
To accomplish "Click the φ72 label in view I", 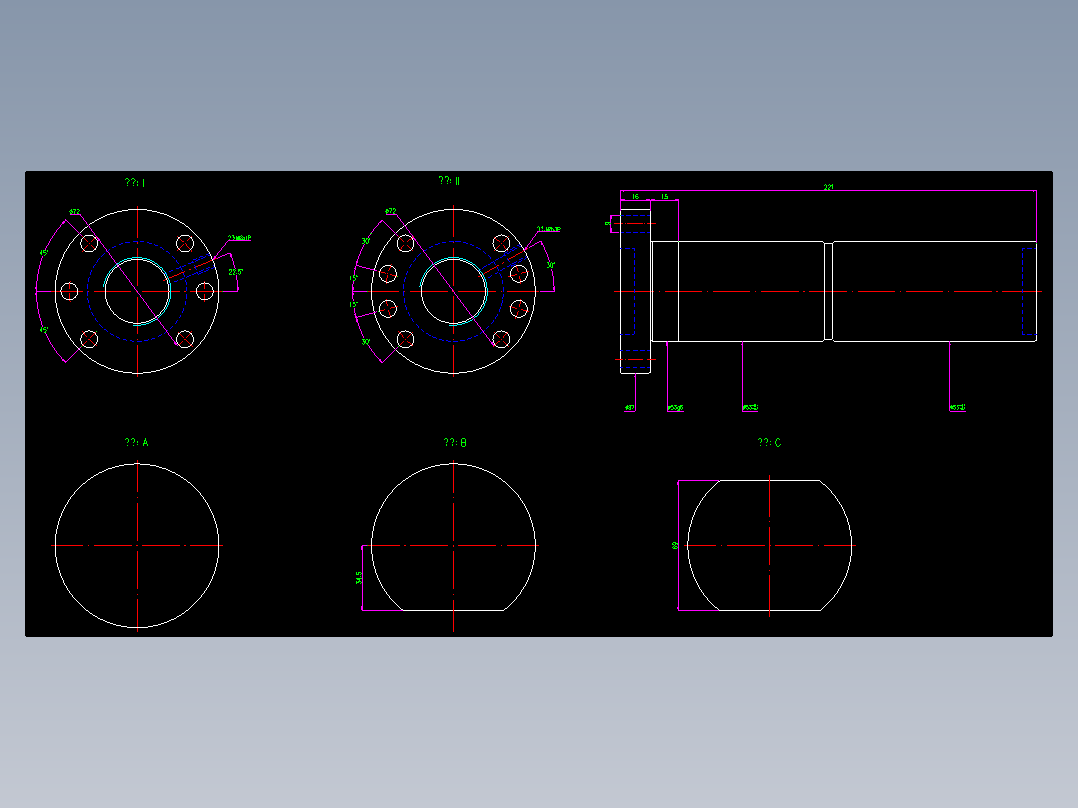I will [x=75, y=212].
